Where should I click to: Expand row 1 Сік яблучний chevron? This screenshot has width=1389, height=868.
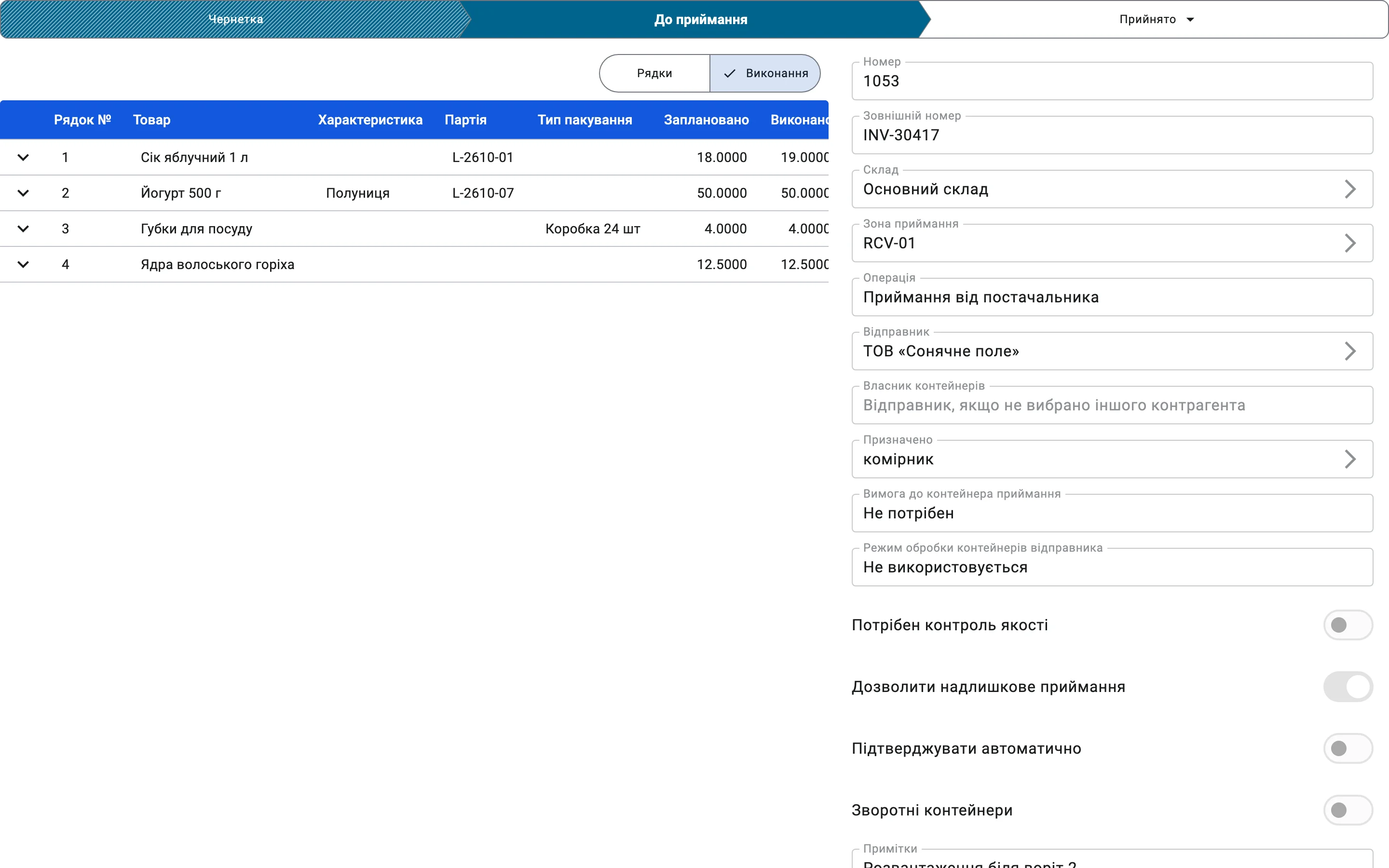(23, 157)
